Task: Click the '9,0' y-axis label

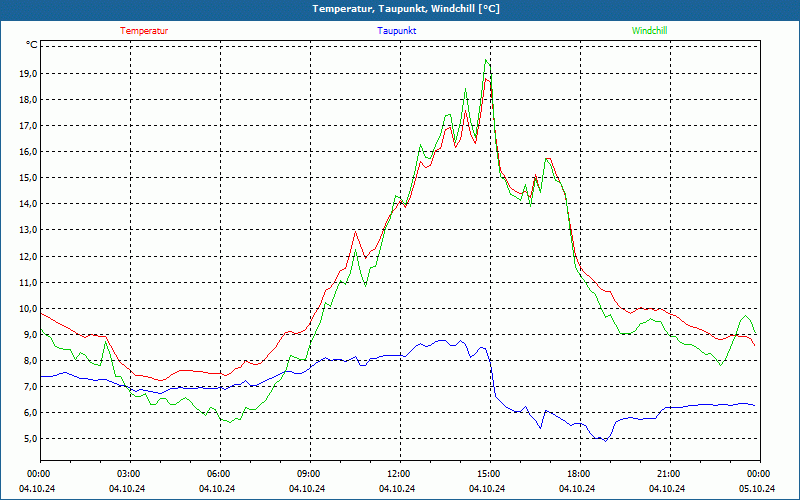Action: pyautogui.click(x=31, y=334)
